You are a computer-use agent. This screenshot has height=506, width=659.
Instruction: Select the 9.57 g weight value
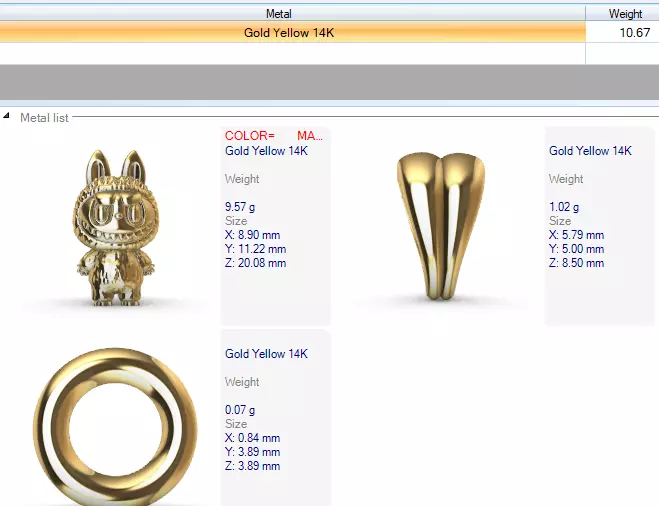click(240, 207)
